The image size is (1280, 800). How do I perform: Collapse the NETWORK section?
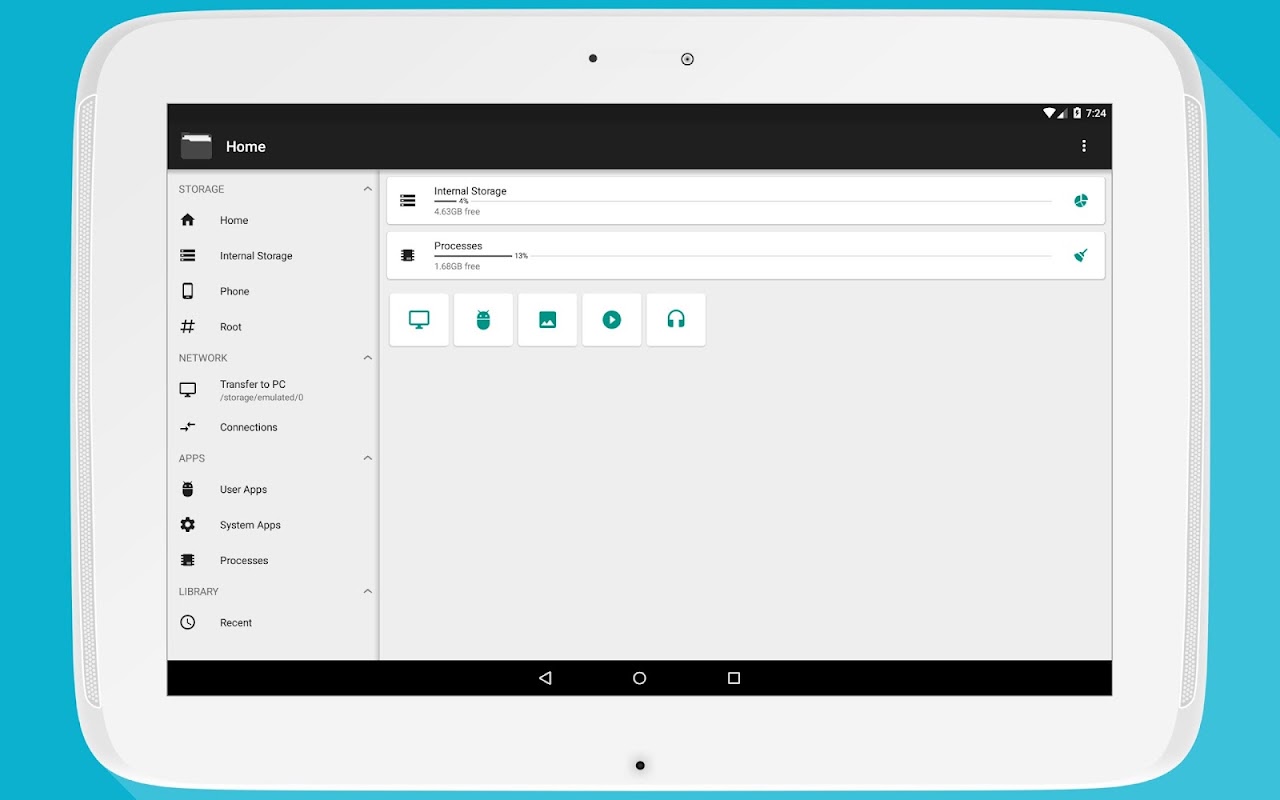coord(367,358)
